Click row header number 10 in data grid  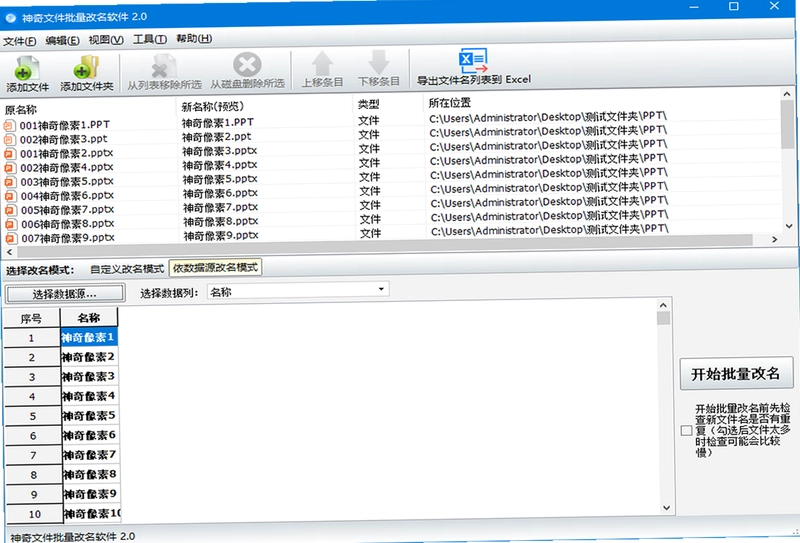click(35, 514)
